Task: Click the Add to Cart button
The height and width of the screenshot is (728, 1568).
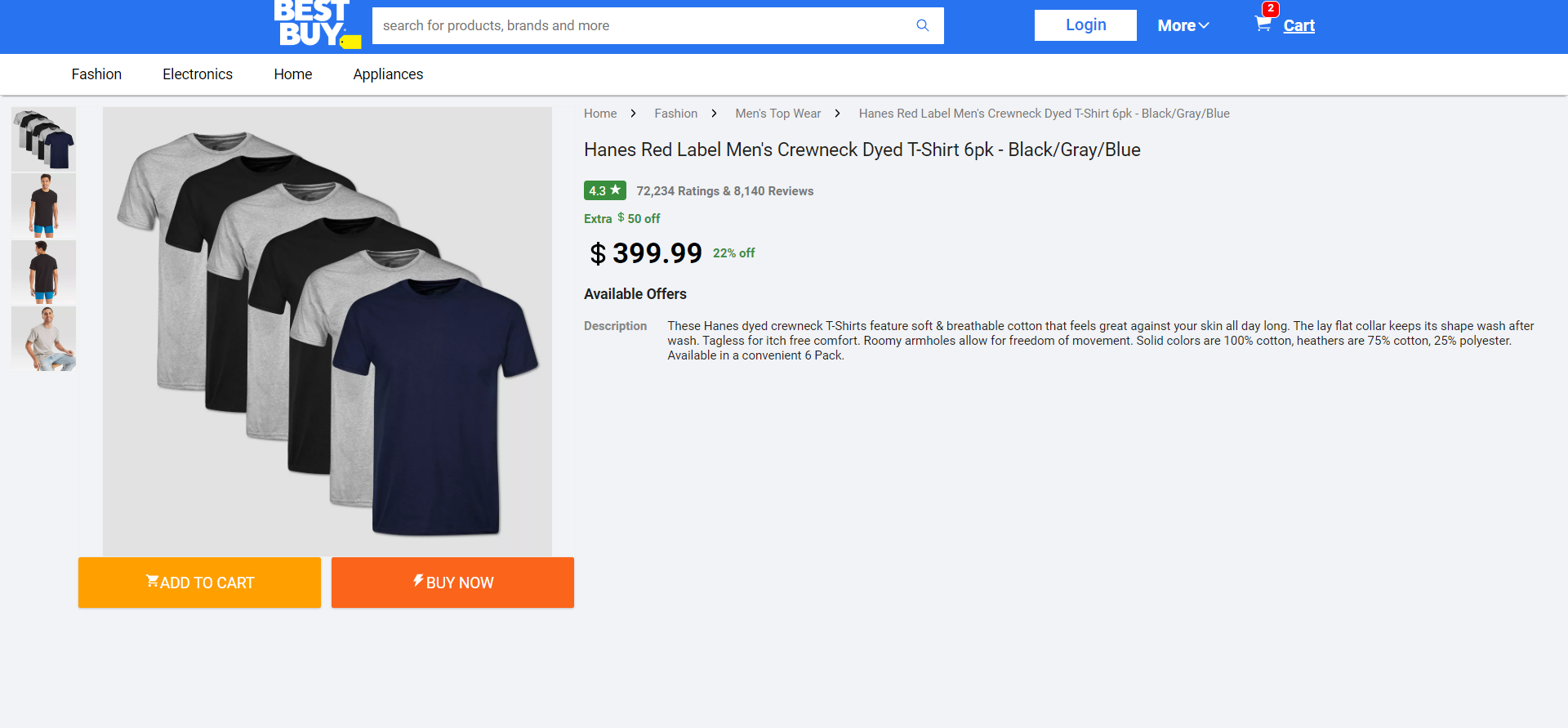Action: tap(199, 583)
